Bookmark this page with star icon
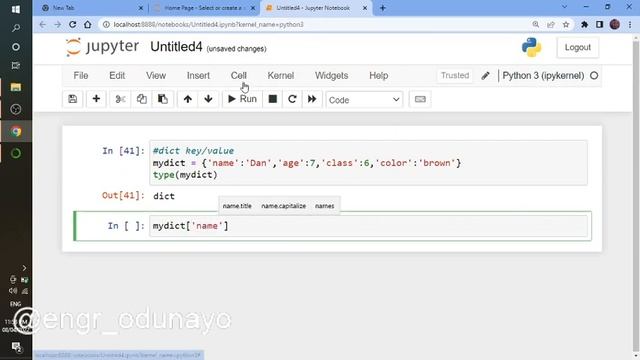This screenshot has width=640, height=360. (x=566, y=24)
